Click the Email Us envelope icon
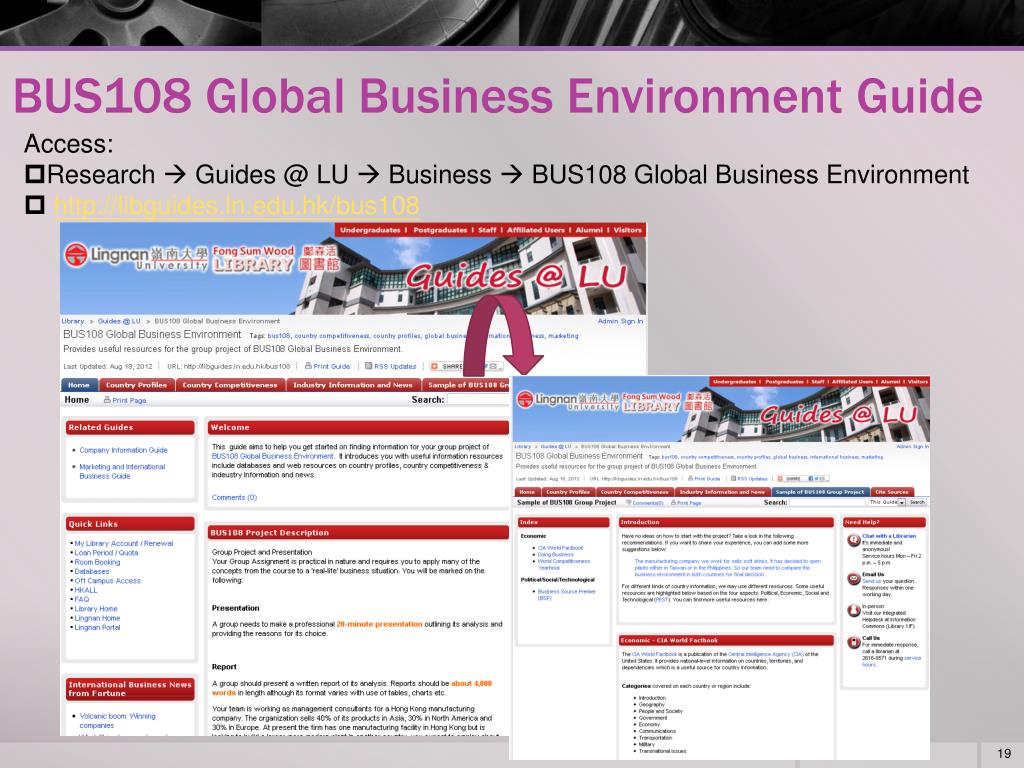This screenshot has height=768, width=1024. click(854, 579)
